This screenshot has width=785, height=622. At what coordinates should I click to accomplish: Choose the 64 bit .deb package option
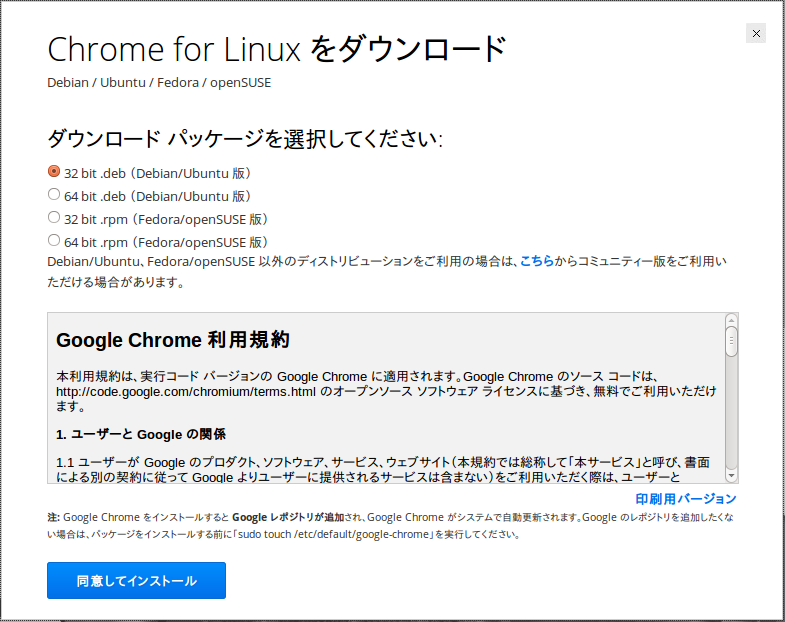point(54,194)
